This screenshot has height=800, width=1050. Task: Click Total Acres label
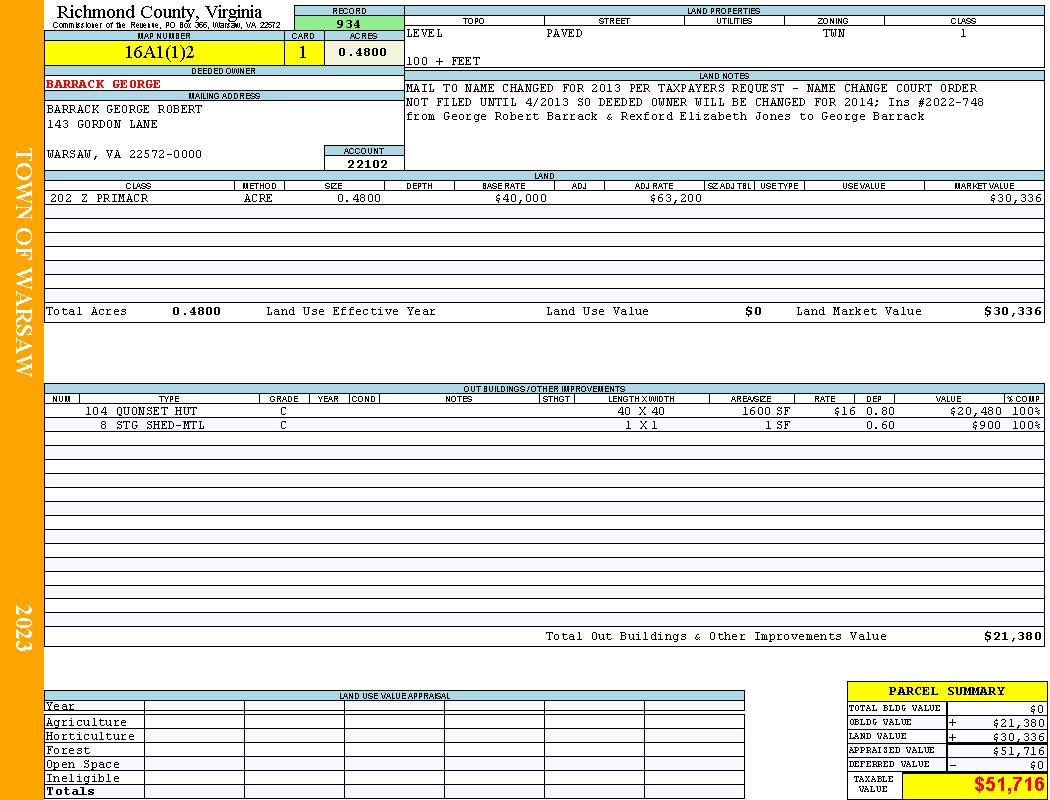pyautogui.click(x=86, y=311)
